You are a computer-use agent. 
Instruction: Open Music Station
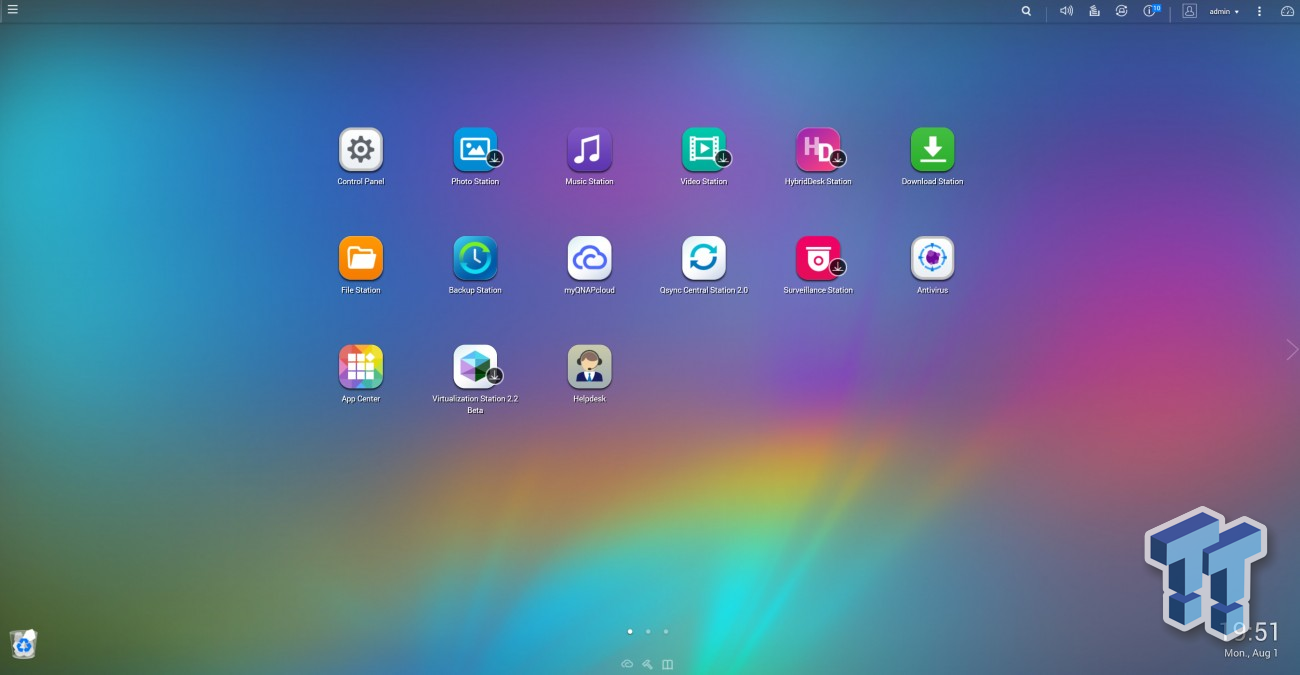point(589,150)
